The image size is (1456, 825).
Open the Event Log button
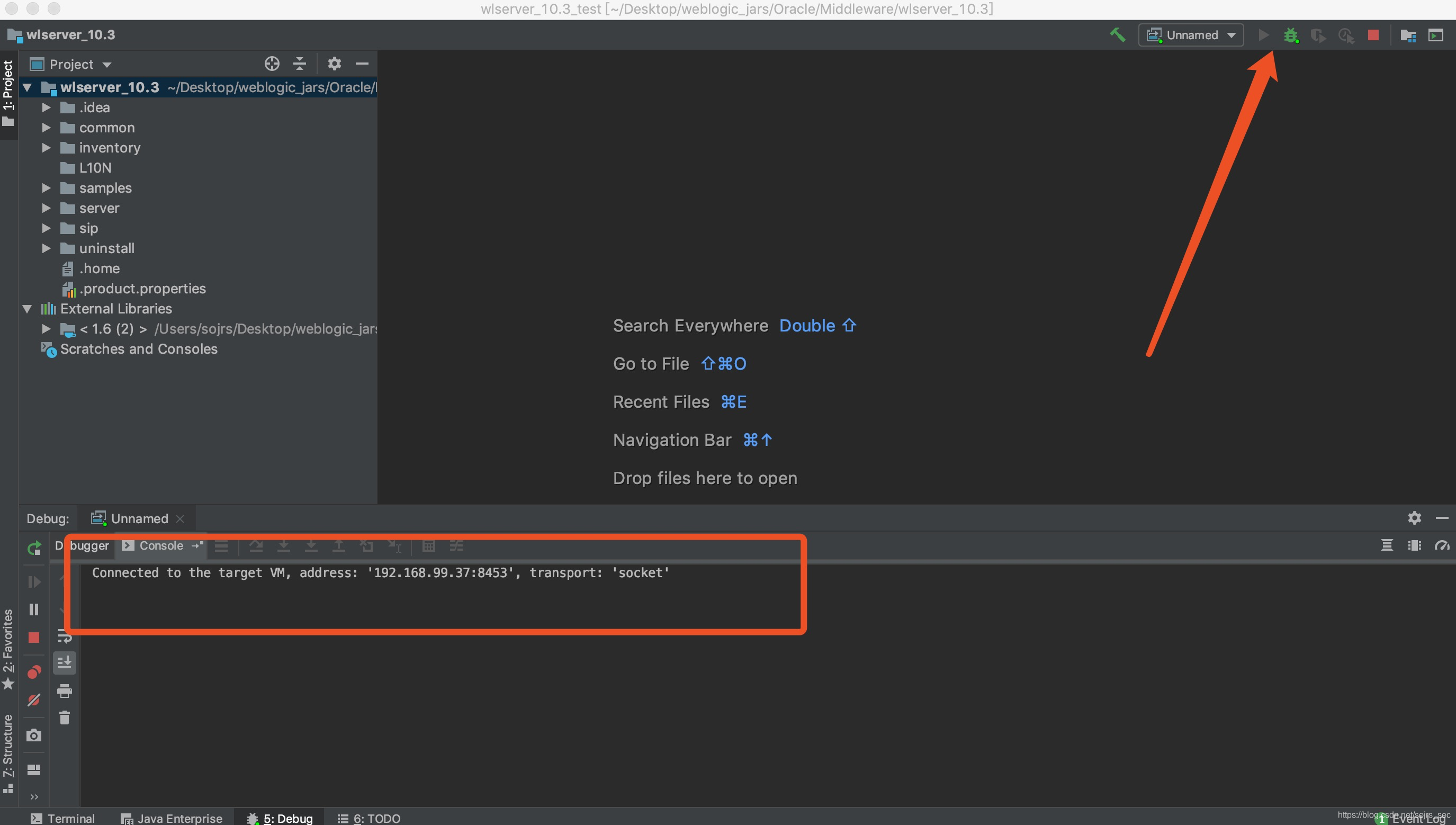[x=1416, y=819]
